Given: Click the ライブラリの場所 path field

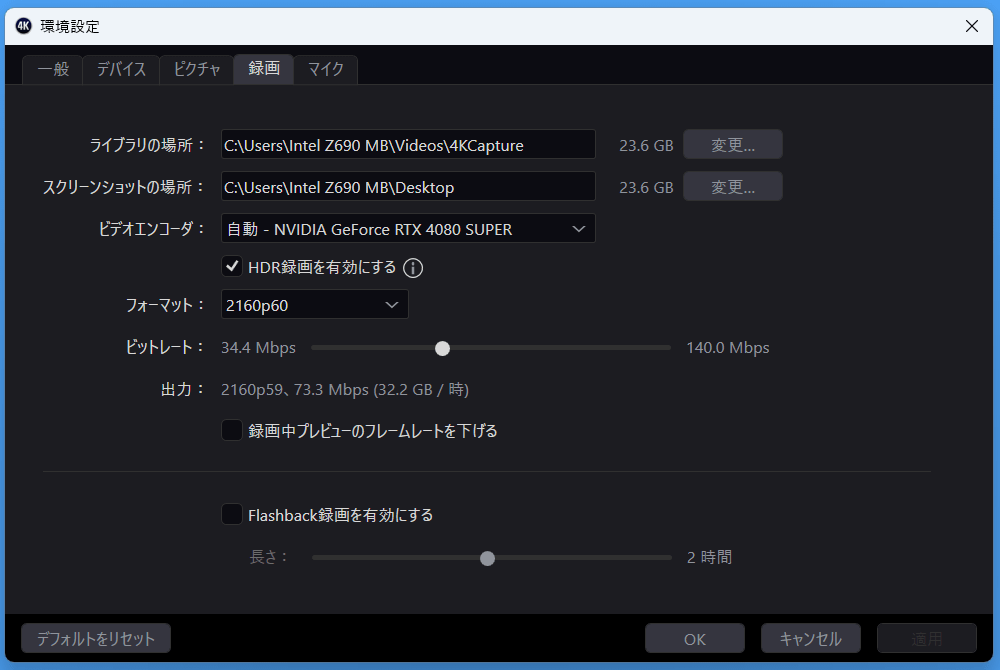Looking at the screenshot, I should point(407,145).
